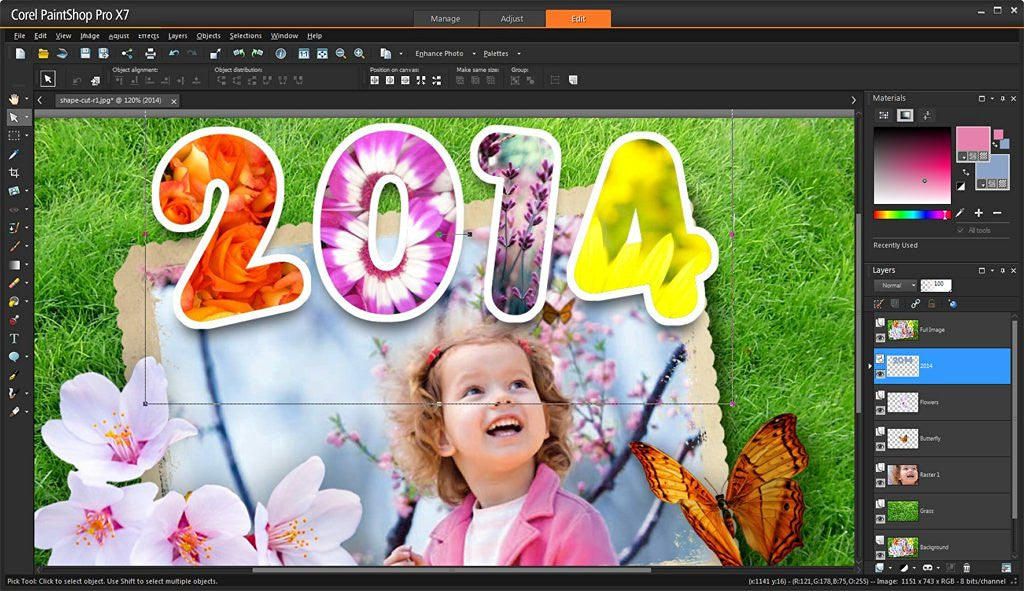
Task: Click the Print icon in the toolbar
Action: coord(150,53)
